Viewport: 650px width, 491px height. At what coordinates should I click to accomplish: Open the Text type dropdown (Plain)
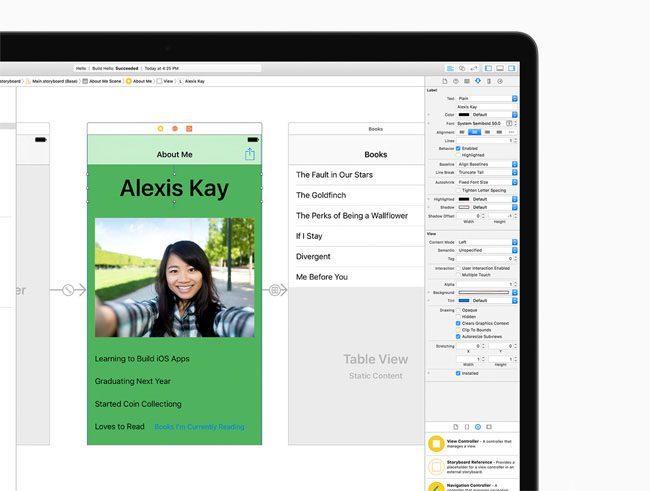[x=487, y=98]
